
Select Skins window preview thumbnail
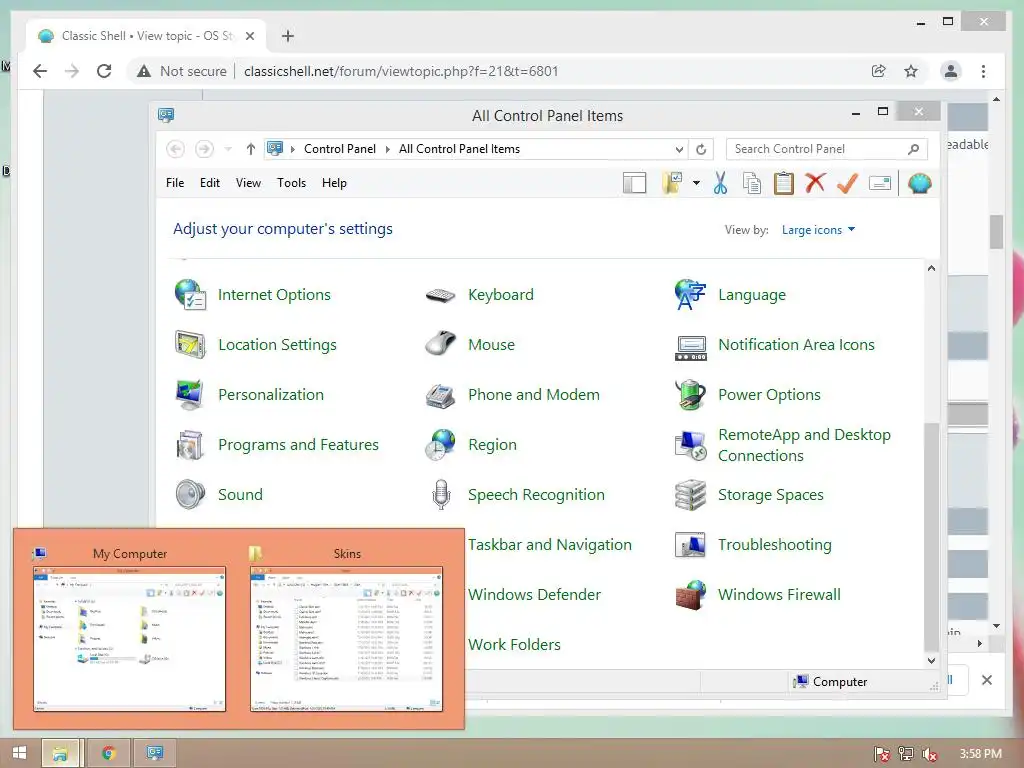pos(346,639)
